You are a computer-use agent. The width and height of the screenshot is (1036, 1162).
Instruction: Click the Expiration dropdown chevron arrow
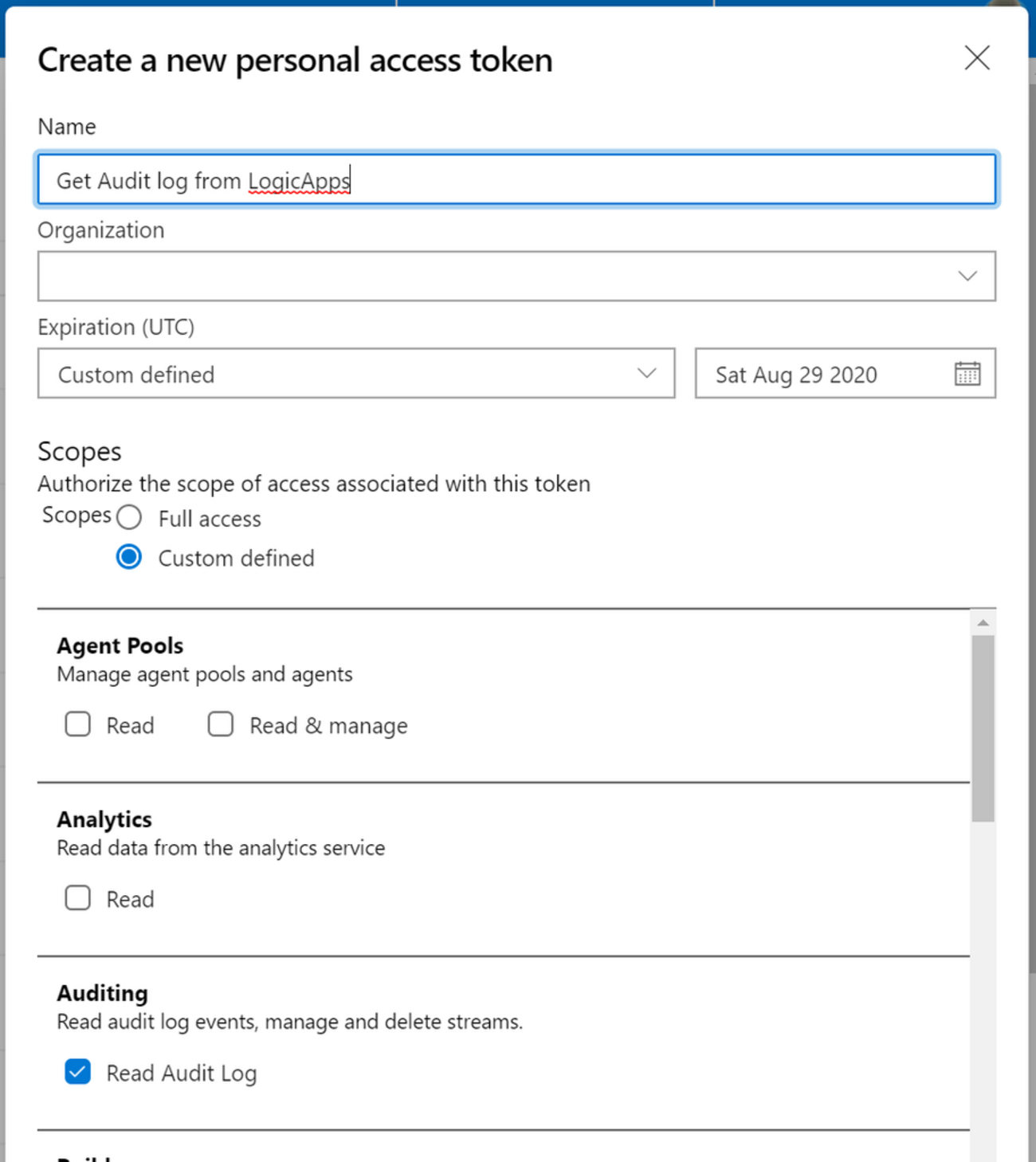pos(646,373)
